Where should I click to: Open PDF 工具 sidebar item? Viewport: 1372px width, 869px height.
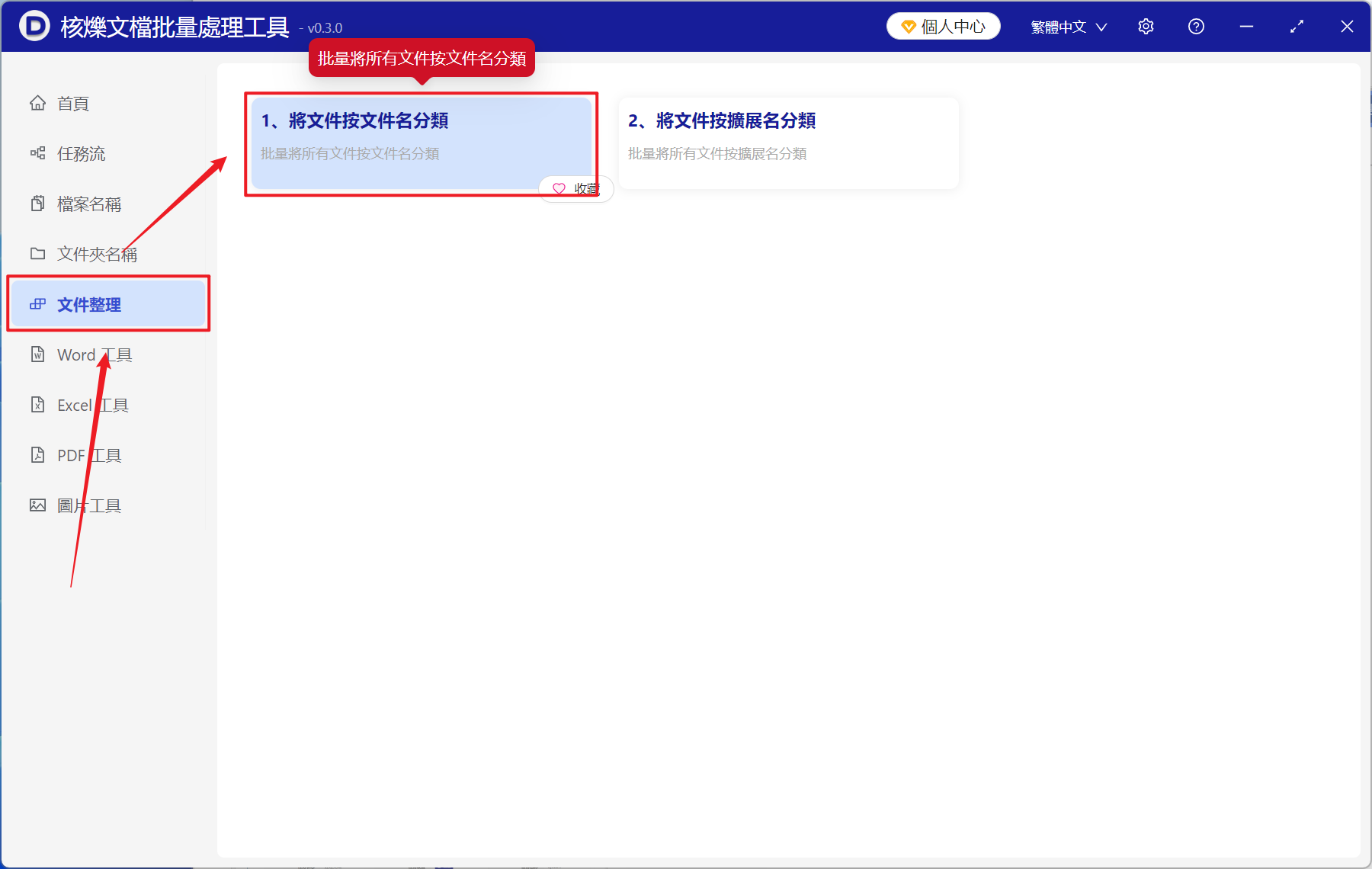tap(107, 455)
